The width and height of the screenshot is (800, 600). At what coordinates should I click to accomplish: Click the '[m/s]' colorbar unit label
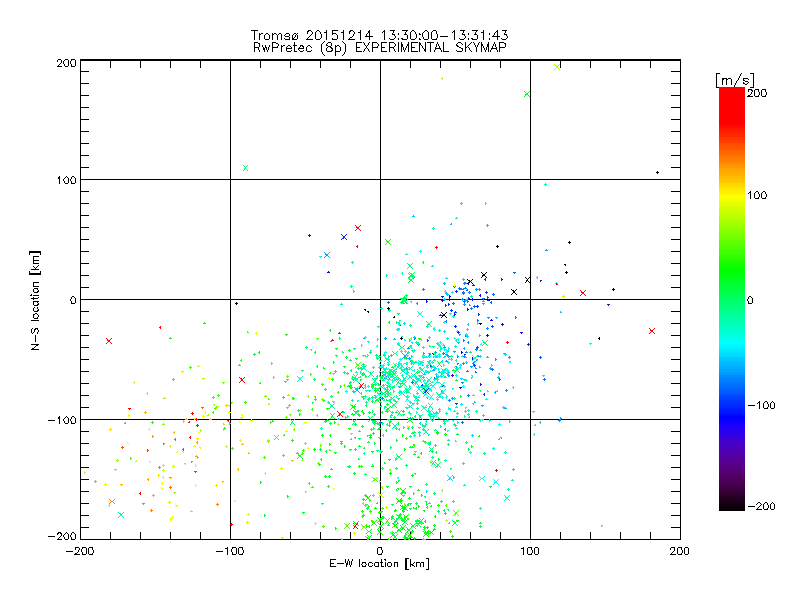pos(735,80)
